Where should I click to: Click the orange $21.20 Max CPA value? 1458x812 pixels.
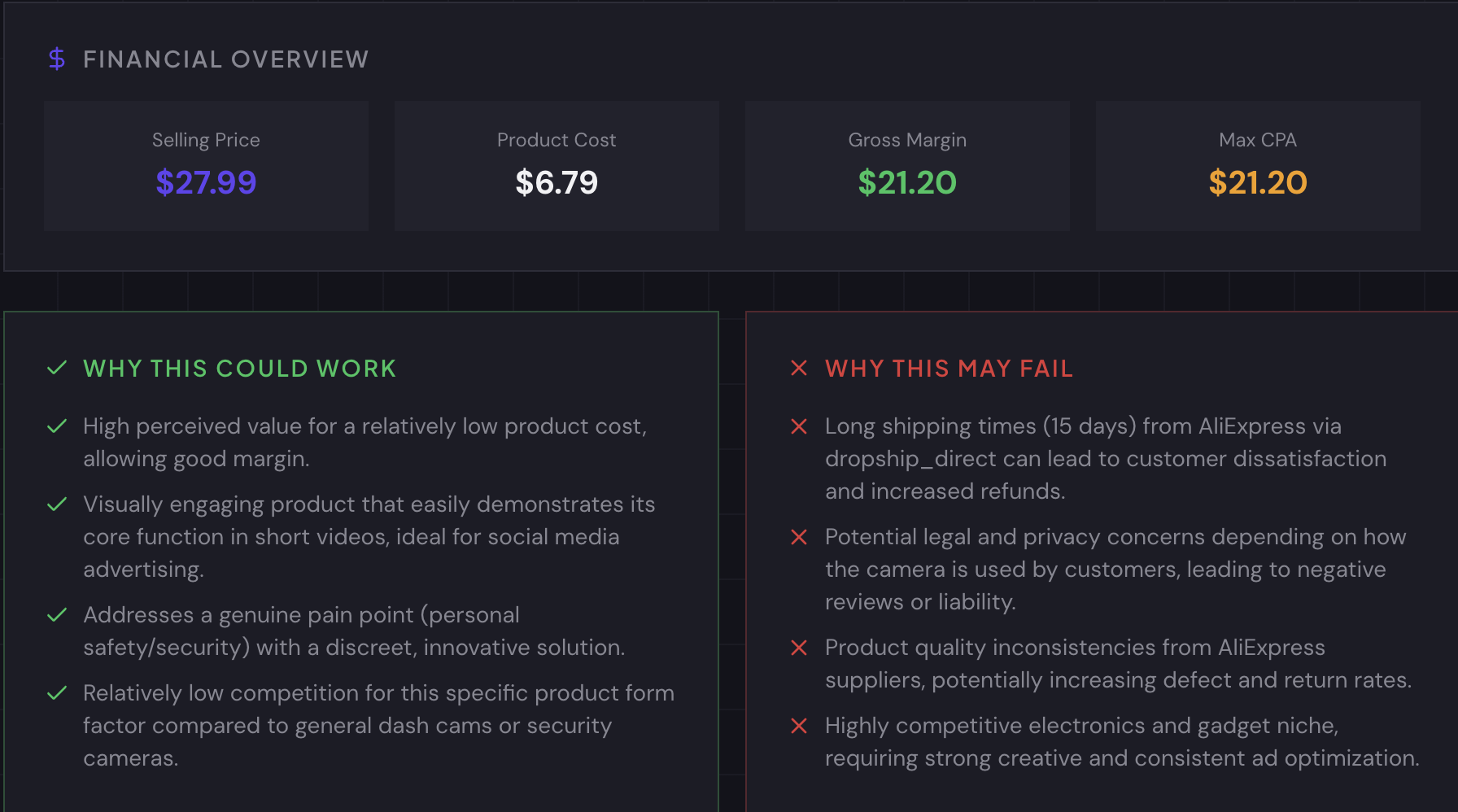1258,182
